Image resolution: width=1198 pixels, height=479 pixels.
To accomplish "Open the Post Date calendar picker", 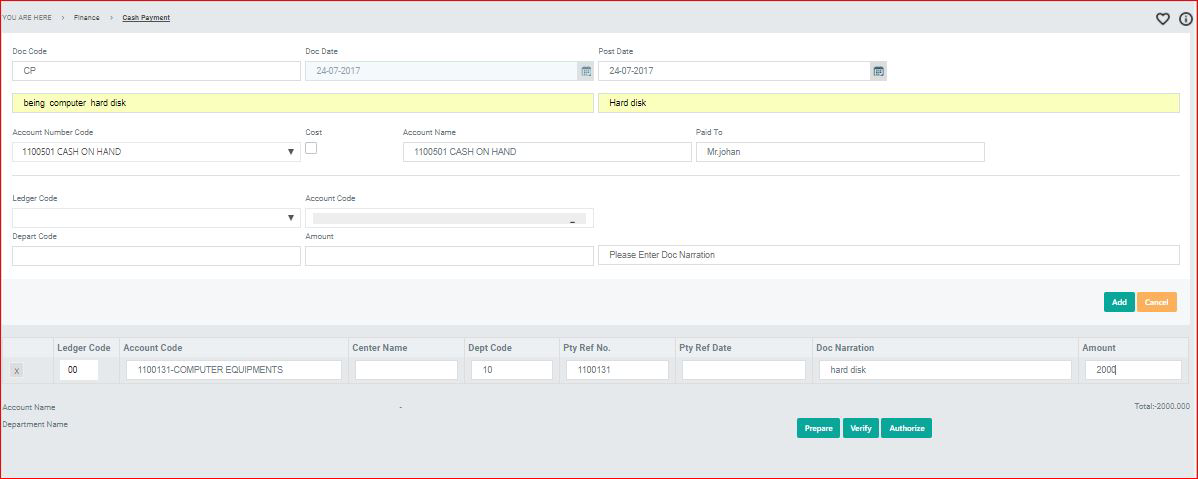I will (878, 71).
